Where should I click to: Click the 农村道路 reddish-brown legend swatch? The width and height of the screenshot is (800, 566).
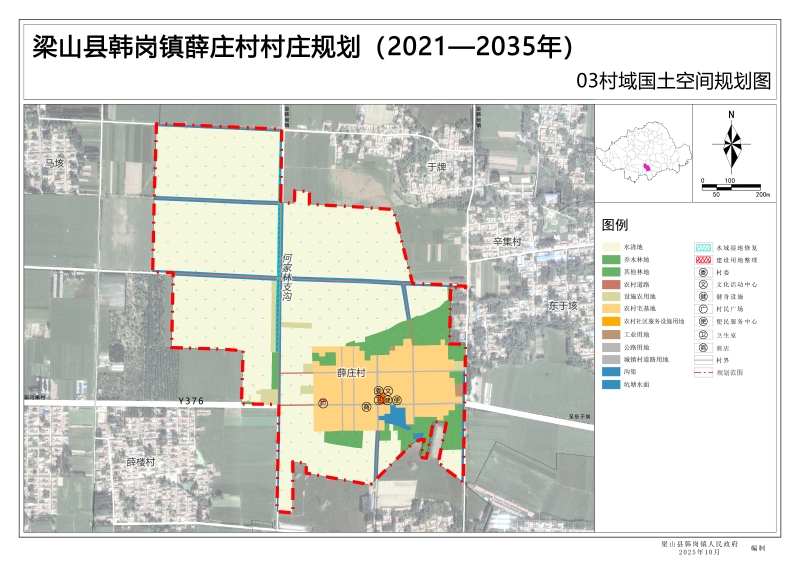(609, 284)
